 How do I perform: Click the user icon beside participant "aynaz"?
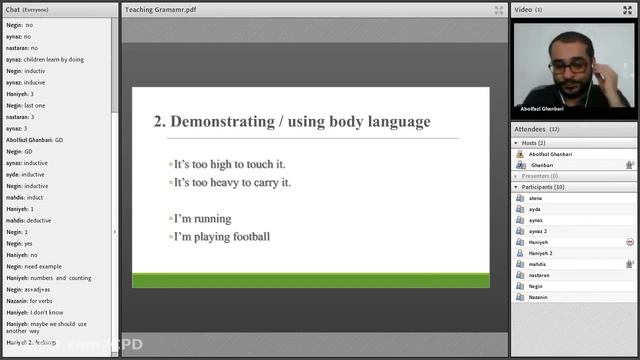(x=520, y=220)
